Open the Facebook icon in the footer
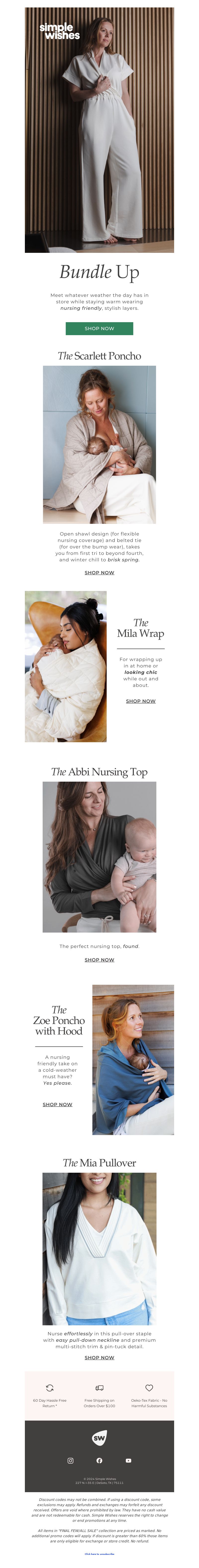The height and width of the screenshot is (1568, 199). tap(99, 1460)
